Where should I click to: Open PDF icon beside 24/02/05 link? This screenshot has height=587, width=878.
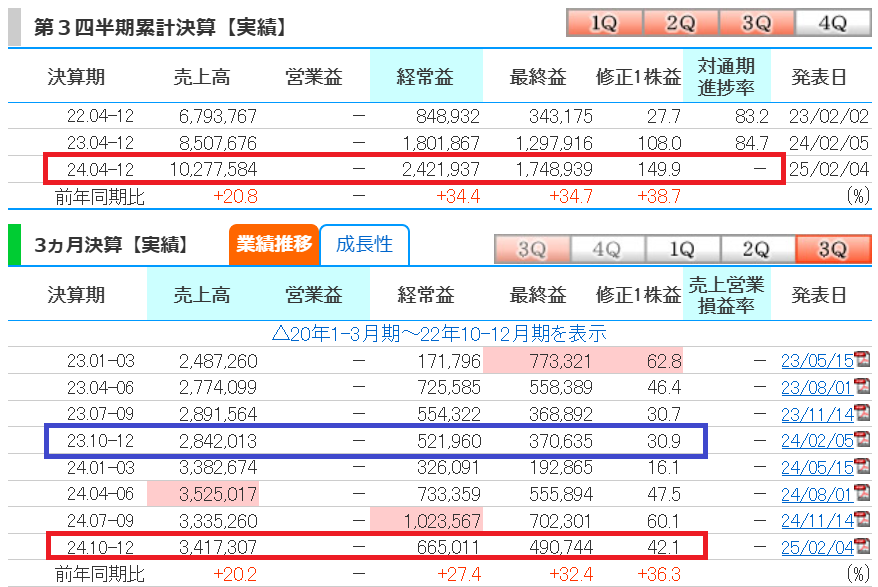click(862, 439)
